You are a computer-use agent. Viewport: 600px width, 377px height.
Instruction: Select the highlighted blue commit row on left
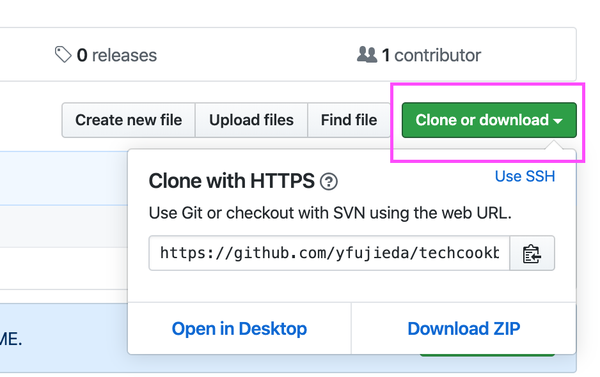64,178
